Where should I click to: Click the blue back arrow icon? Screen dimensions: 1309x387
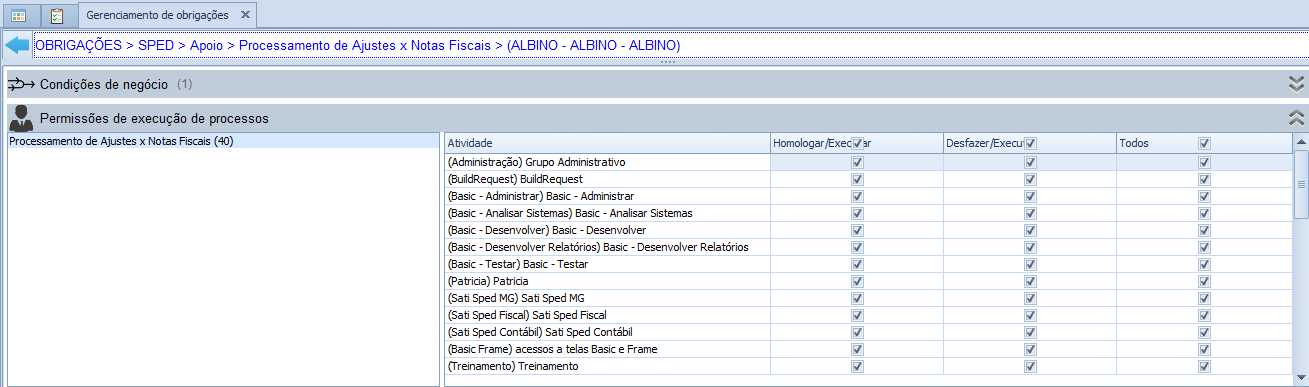pos(18,45)
